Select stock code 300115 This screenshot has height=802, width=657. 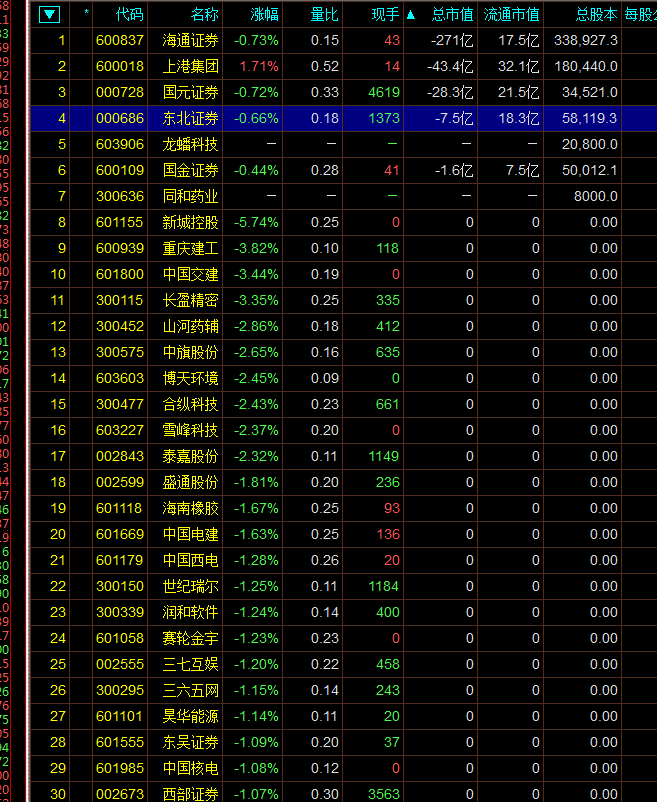120,300
